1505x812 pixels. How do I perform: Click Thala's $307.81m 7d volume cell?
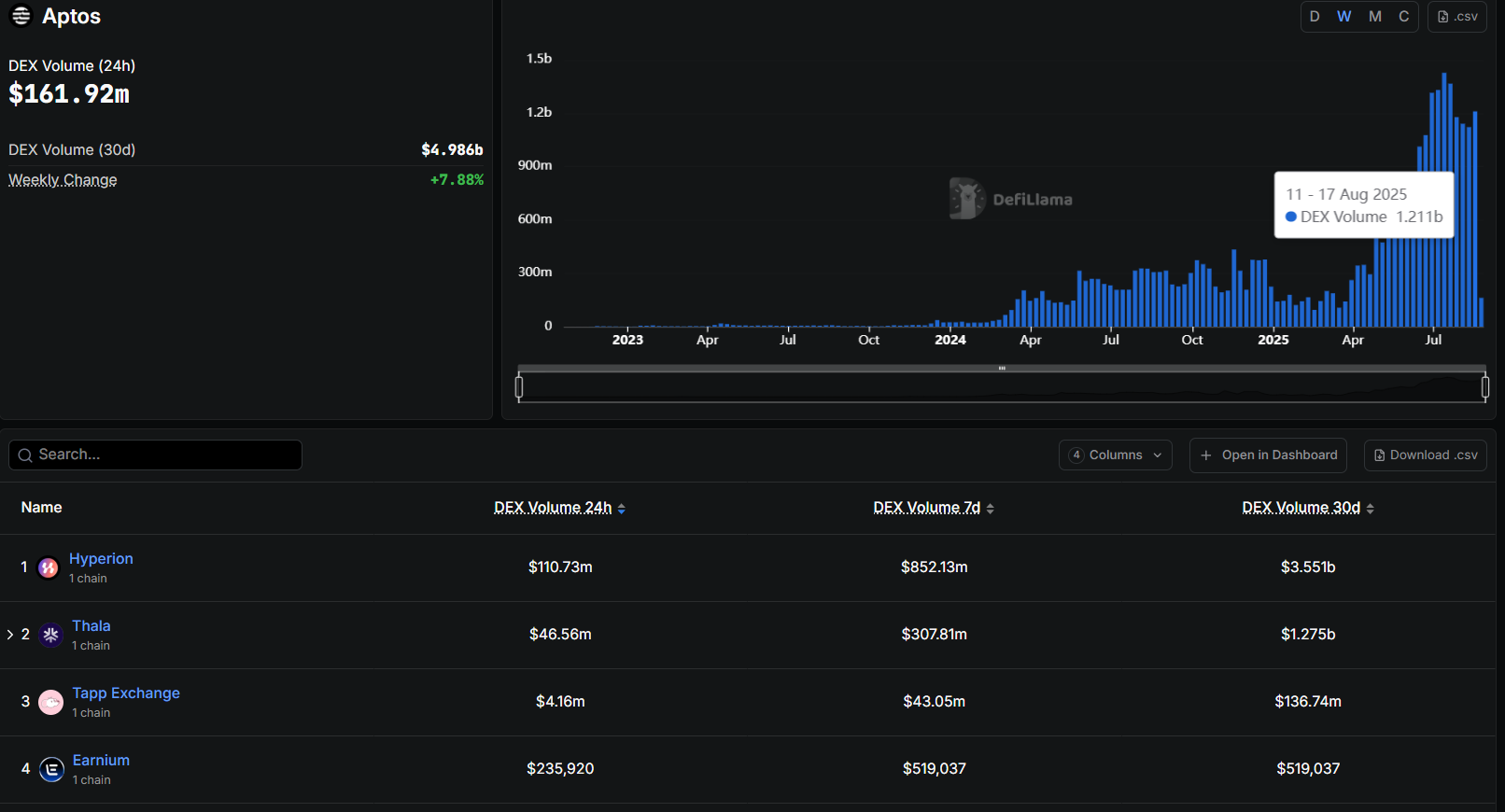[x=935, y=635]
